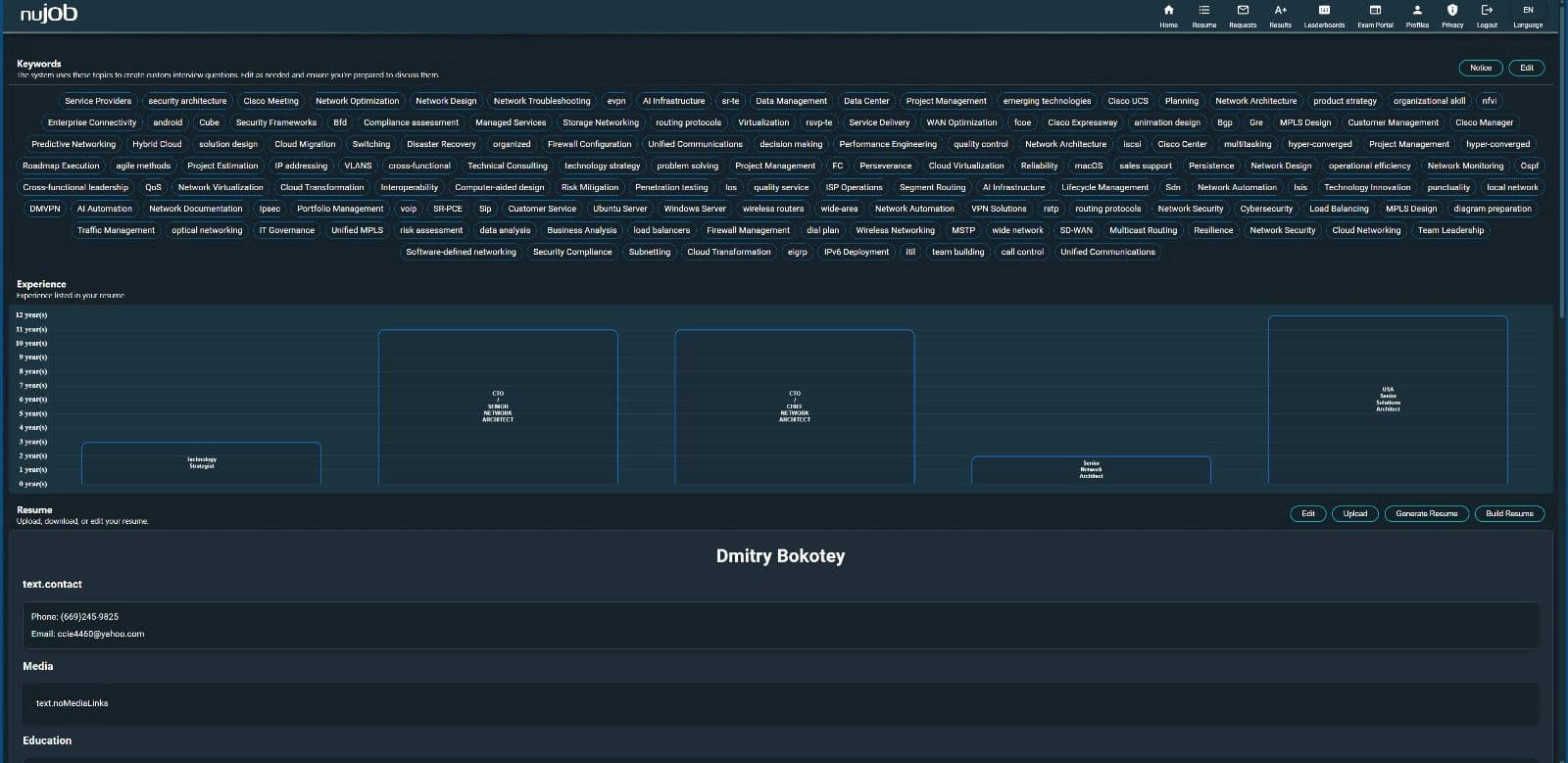This screenshot has width=1568, height=763.
Task: Click the Edit button for Keywords
Action: click(1527, 68)
